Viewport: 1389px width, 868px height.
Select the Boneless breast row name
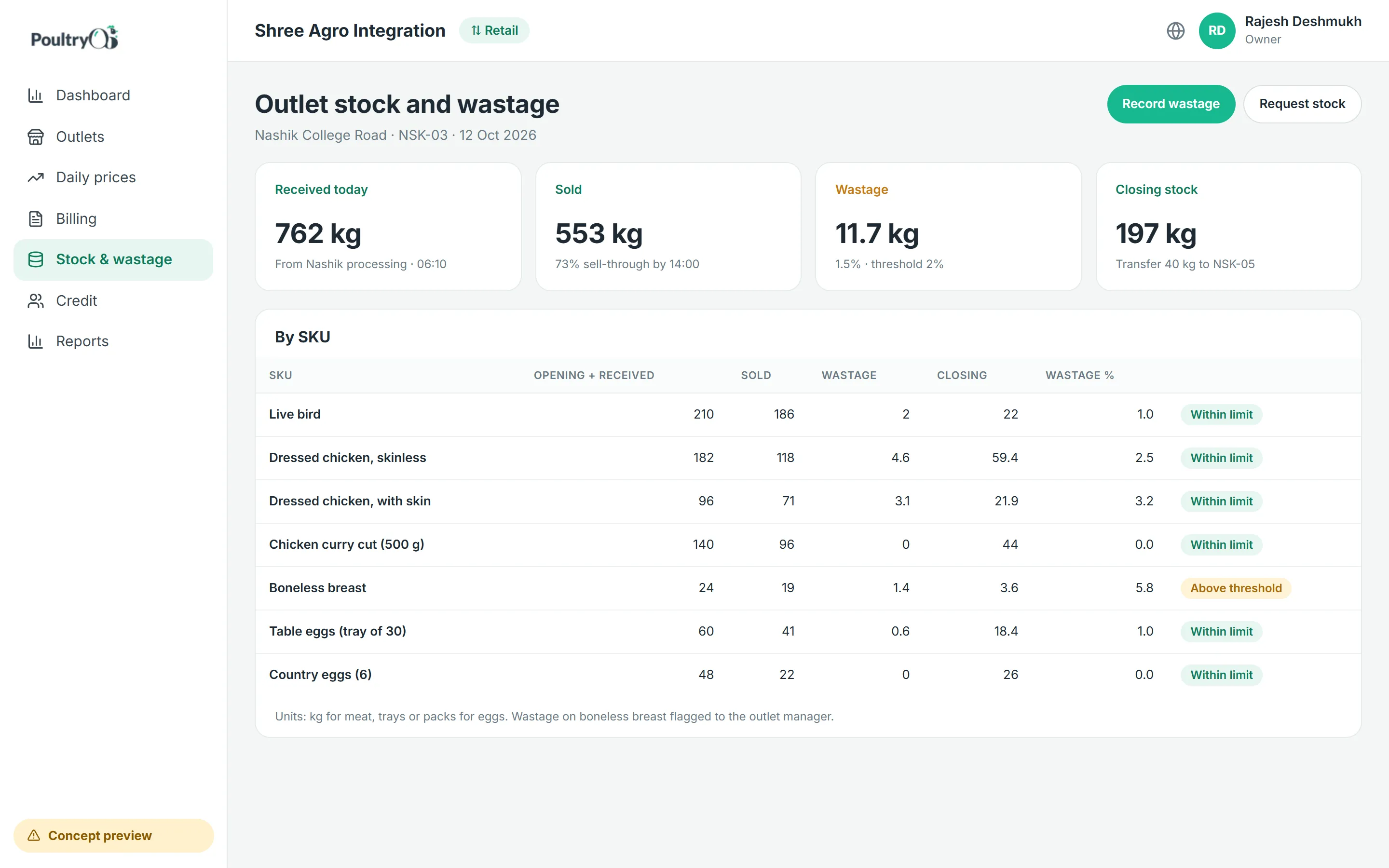(x=317, y=588)
